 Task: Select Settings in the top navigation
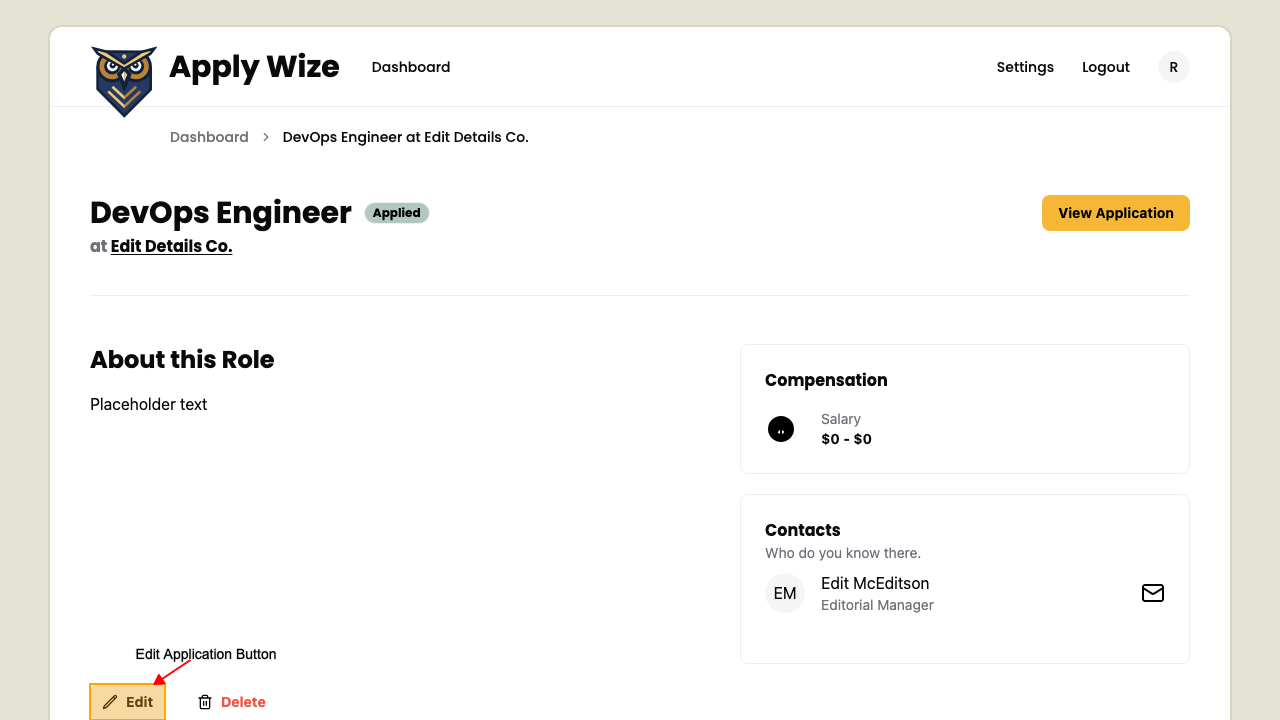1025,67
